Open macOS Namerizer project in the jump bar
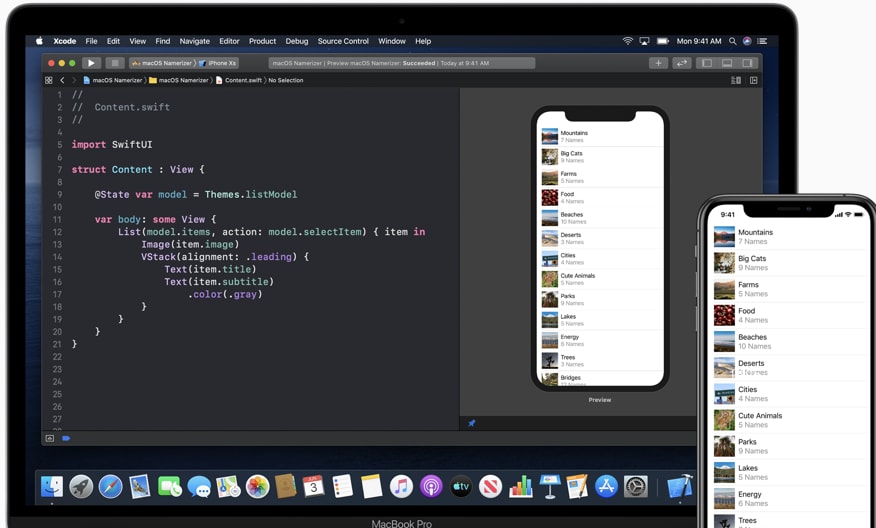Viewport: 876px width, 528px height. 112,80
